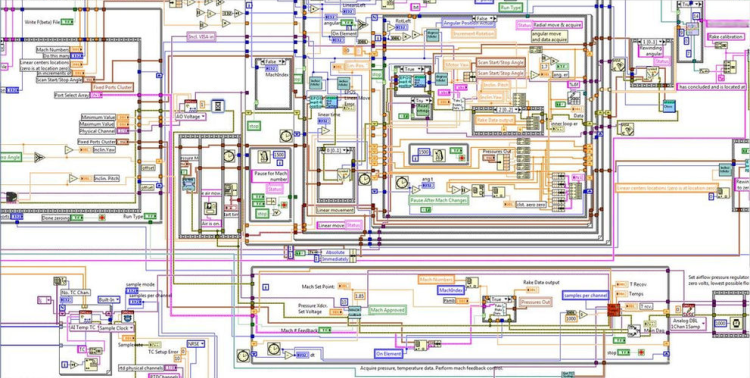Click the hourglass Elapsed Time icon near AO Voltage
750x378 pixels.
[x=218, y=105]
